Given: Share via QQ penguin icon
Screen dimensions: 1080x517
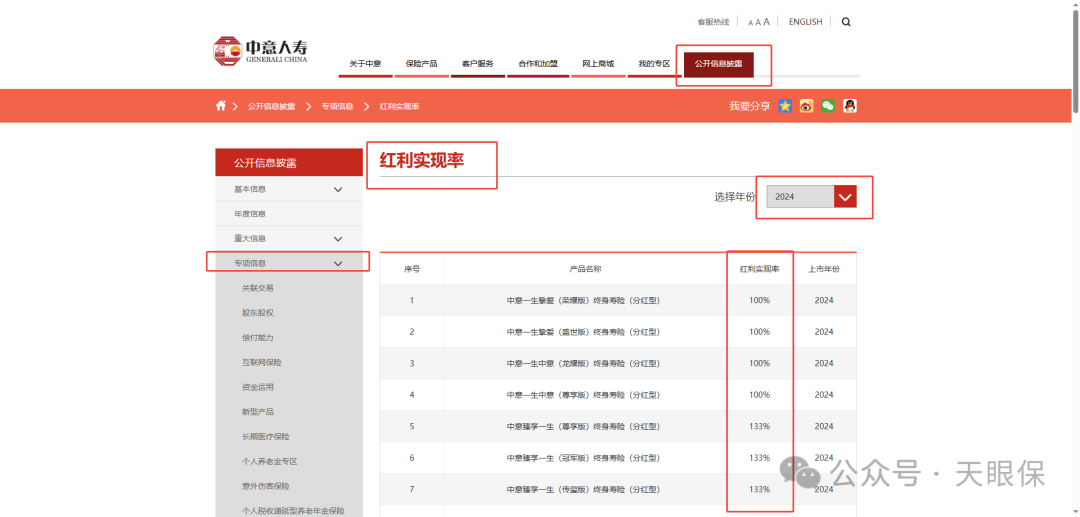Looking at the screenshot, I should pos(850,106).
